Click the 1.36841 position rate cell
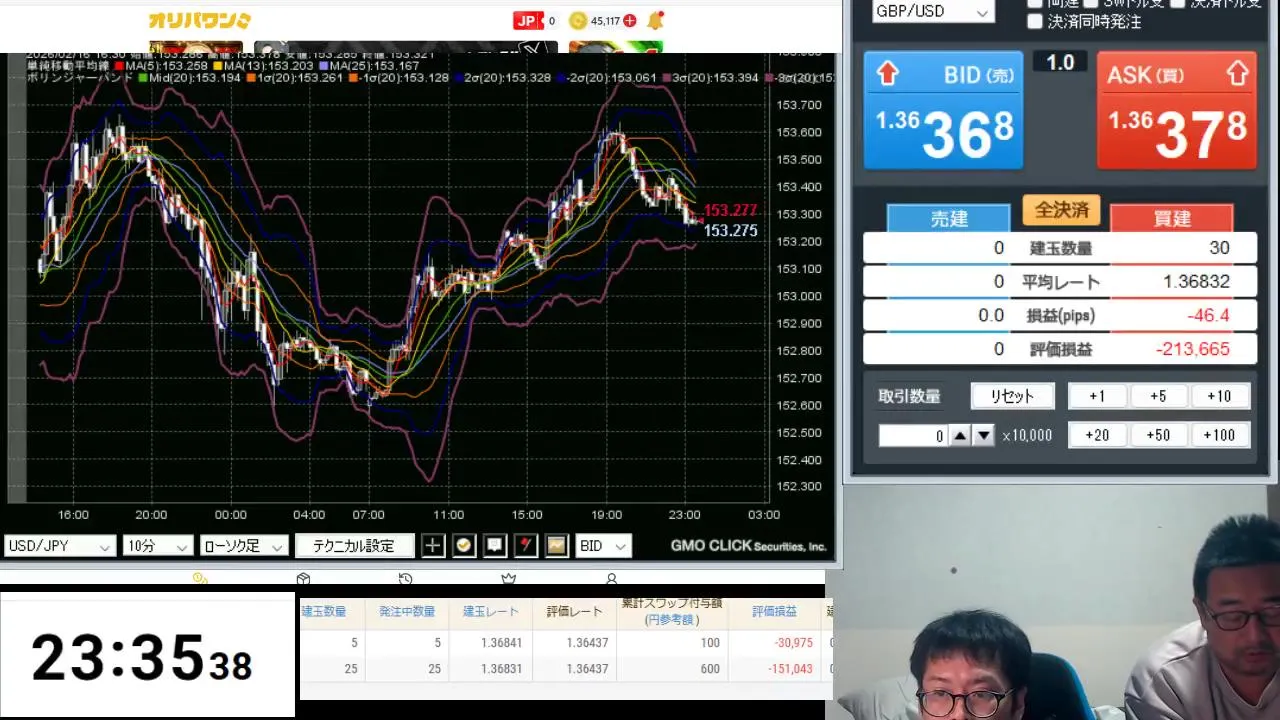Screen dimensions: 1280x720 click(501, 642)
